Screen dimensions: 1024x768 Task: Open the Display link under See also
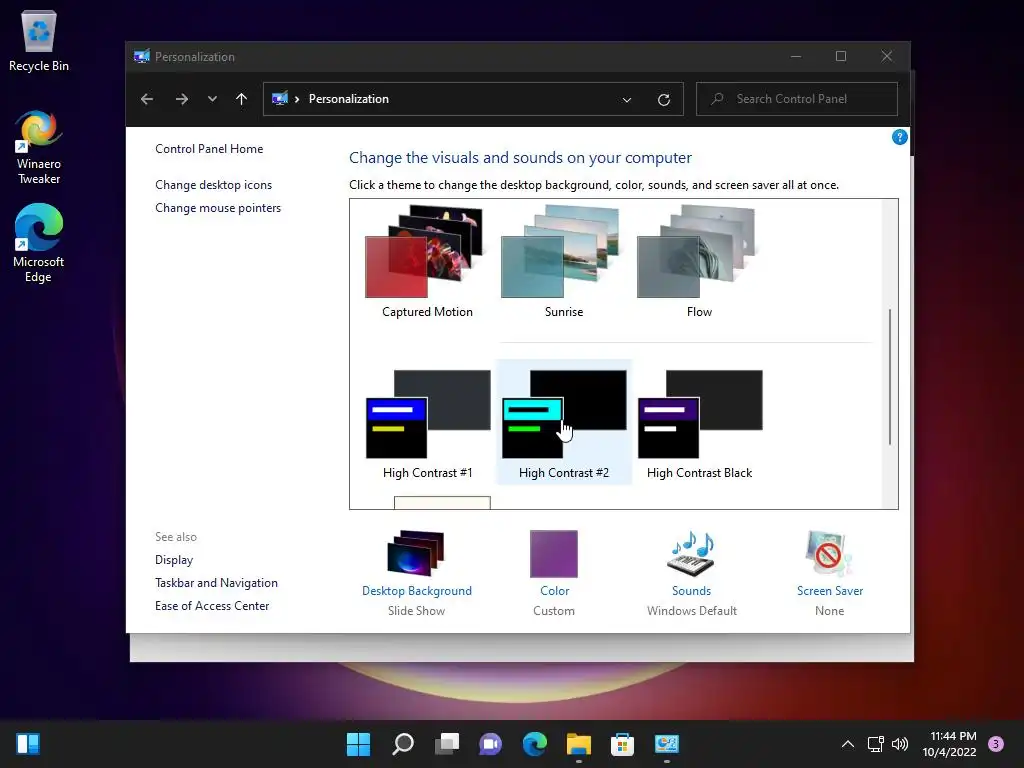click(x=174, y=560)
